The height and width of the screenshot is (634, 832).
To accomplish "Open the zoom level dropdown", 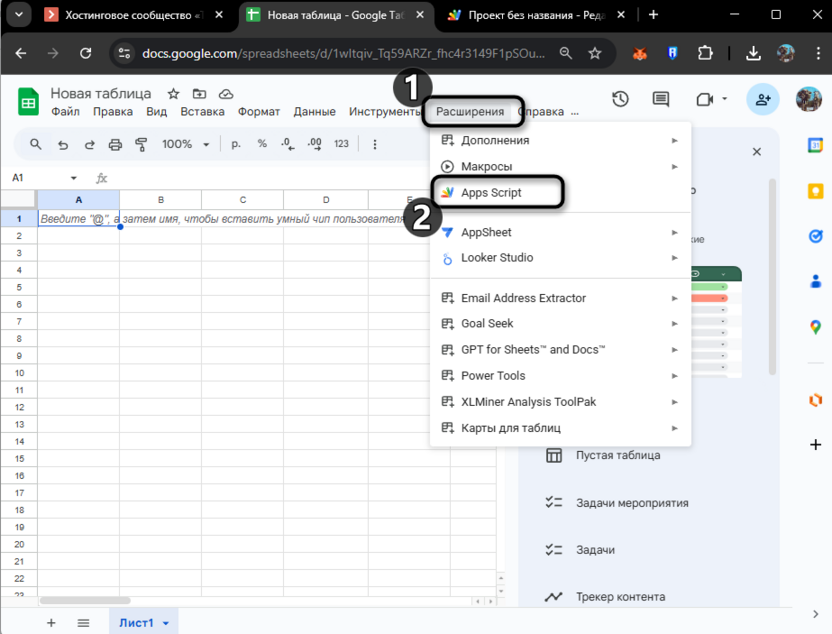I will point(186,144).
